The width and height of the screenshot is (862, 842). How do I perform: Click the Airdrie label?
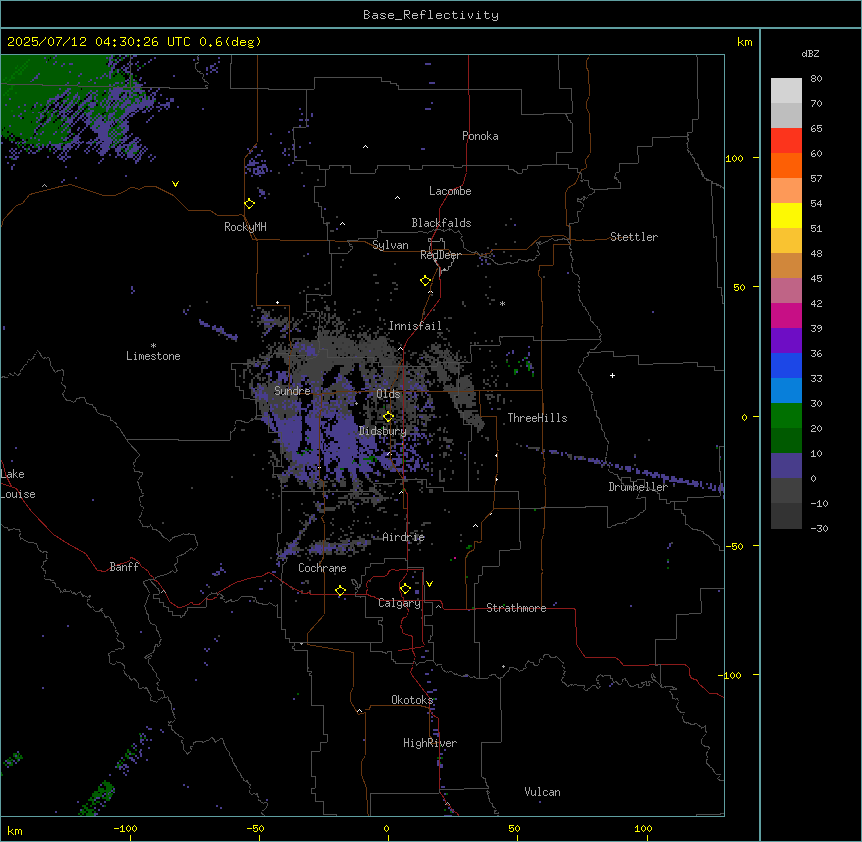coord(404,537)
